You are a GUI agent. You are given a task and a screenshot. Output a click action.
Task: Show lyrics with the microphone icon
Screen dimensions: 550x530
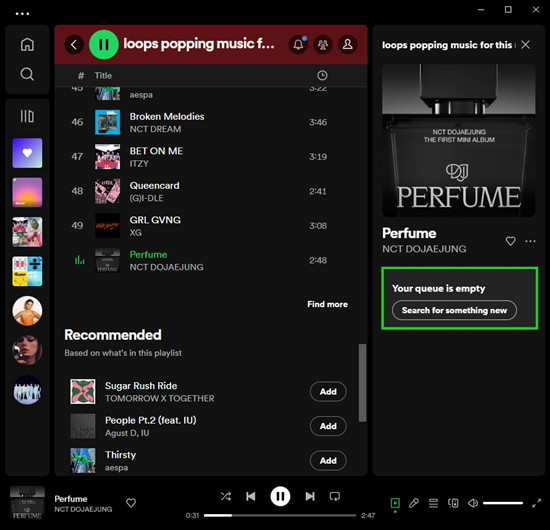414,503
